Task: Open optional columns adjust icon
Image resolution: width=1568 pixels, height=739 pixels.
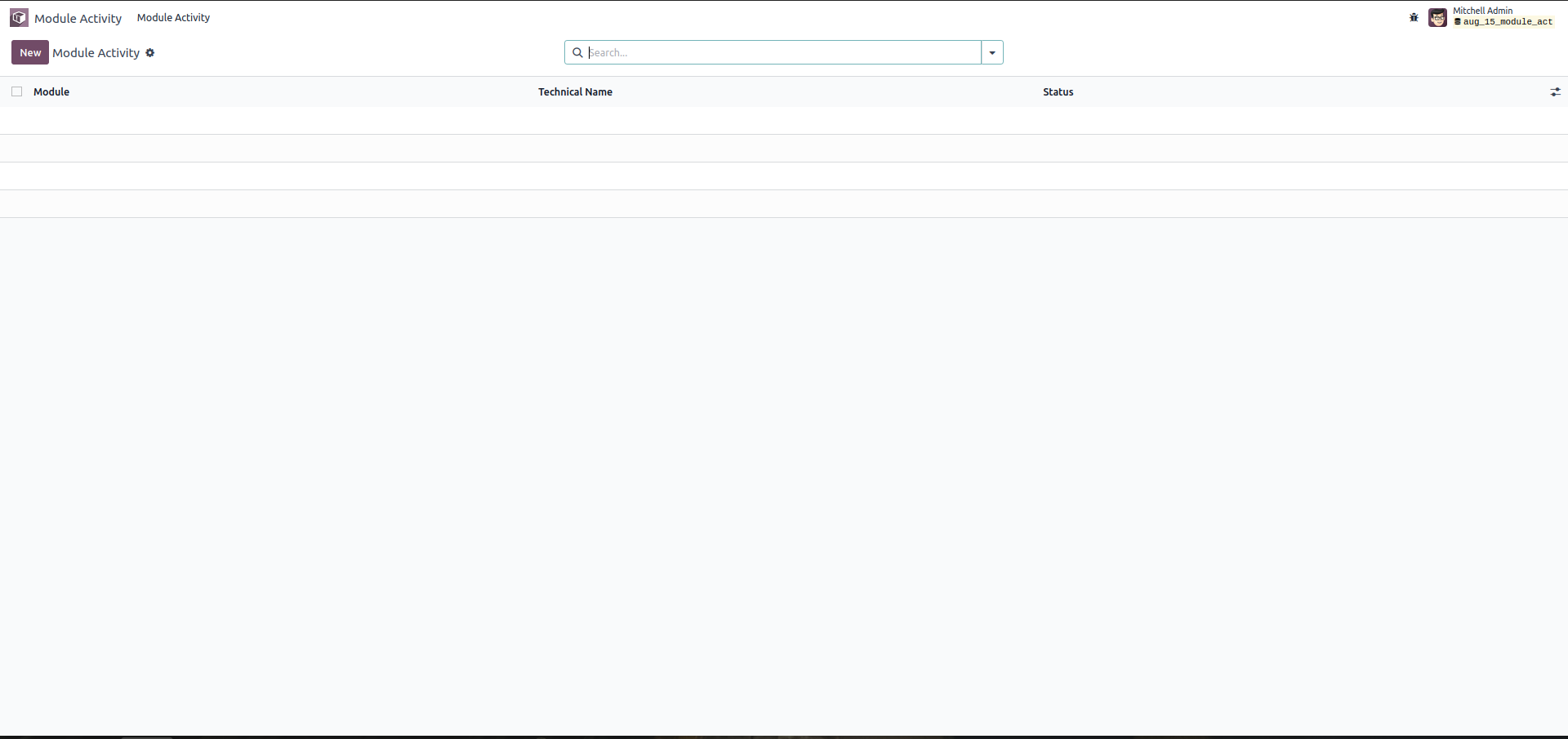Action: coord(1555,92)
